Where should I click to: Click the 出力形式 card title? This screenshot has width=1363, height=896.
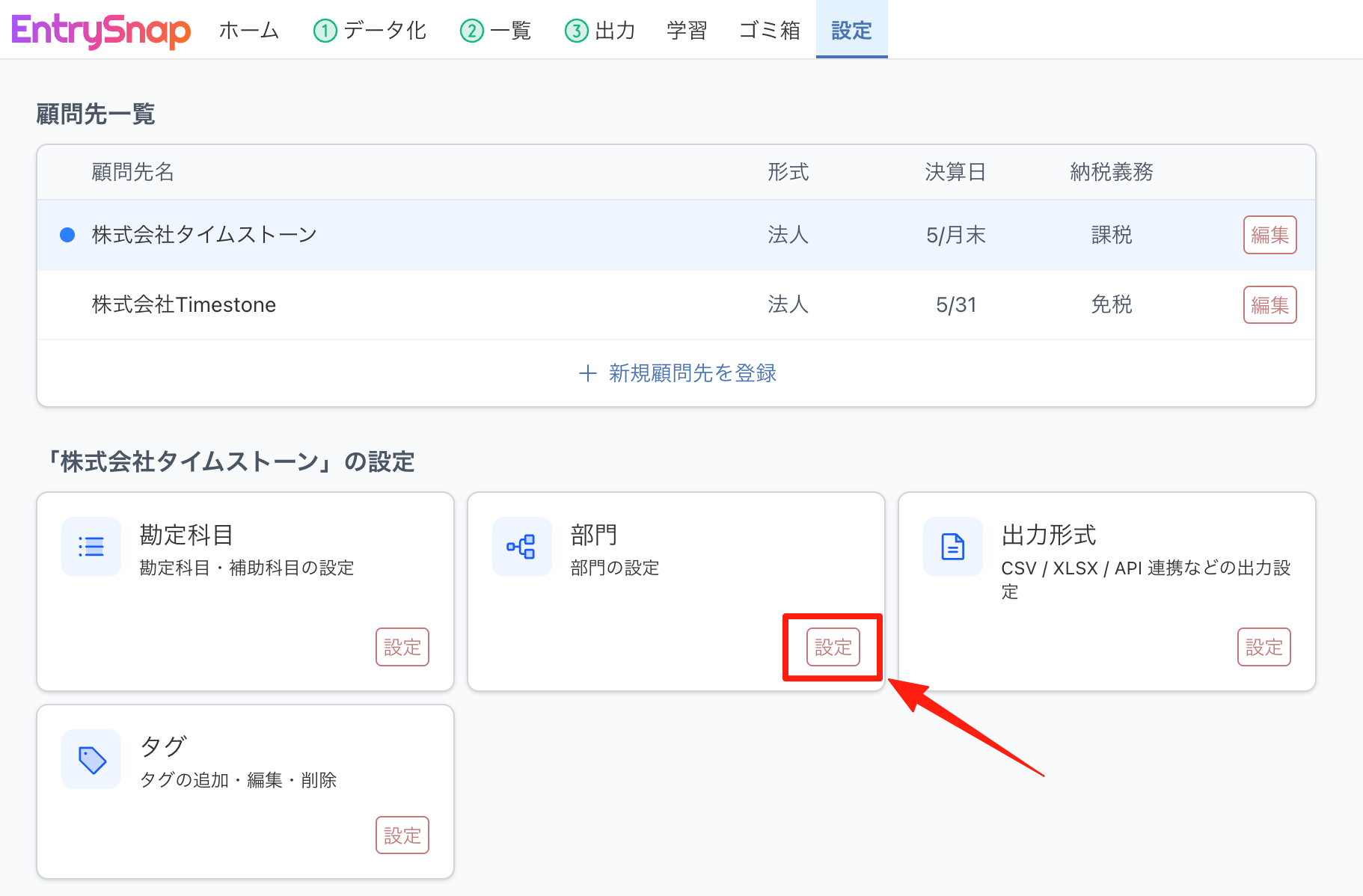[x=1049, y=536]
